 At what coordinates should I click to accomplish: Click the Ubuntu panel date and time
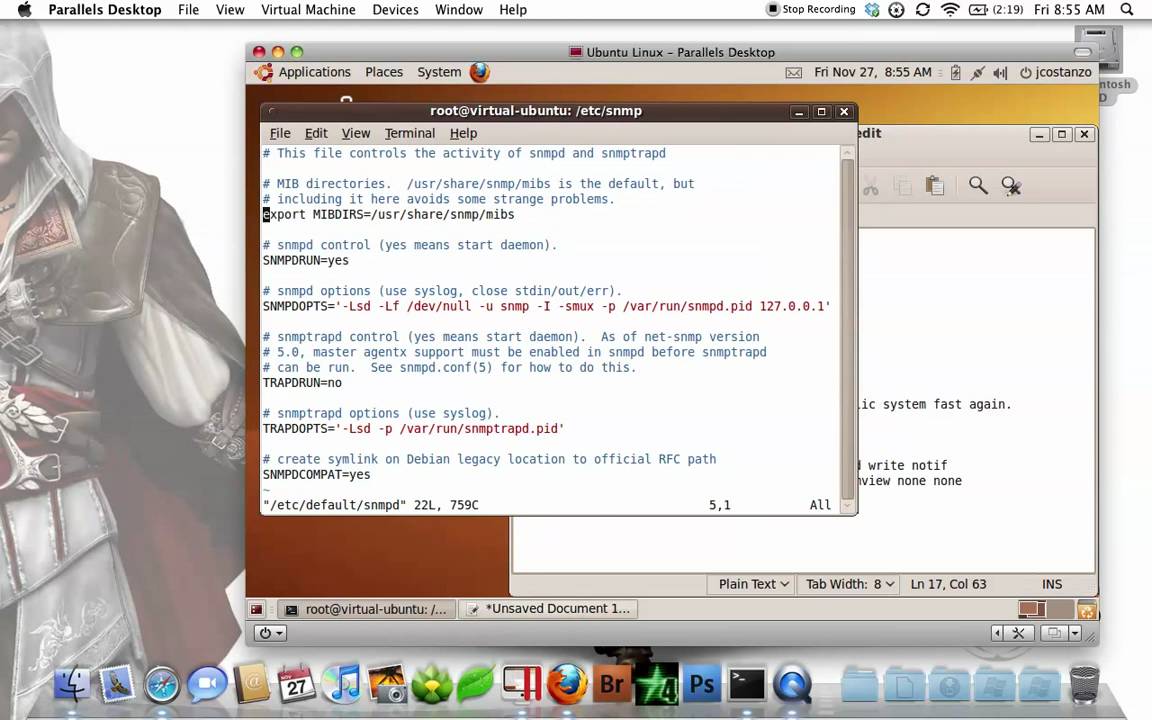pyautogui.click(x=872, y=72)
